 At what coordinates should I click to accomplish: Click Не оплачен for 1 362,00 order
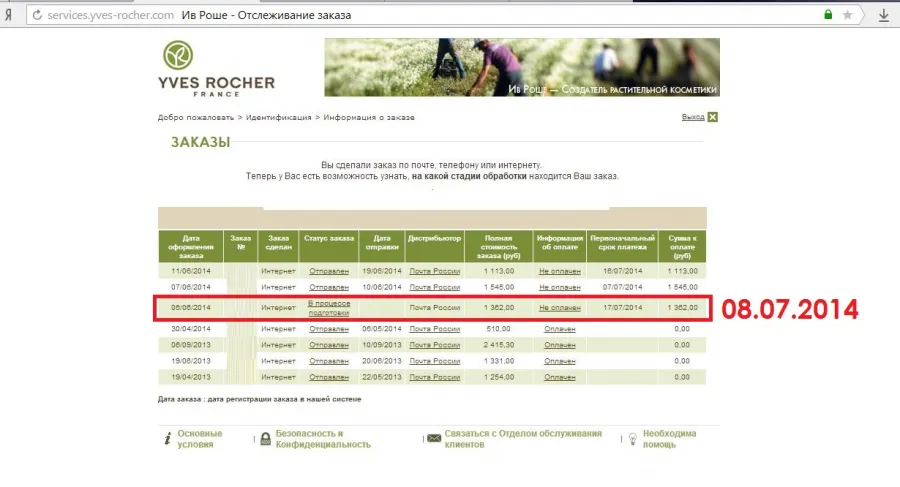[x=560, y=308]
